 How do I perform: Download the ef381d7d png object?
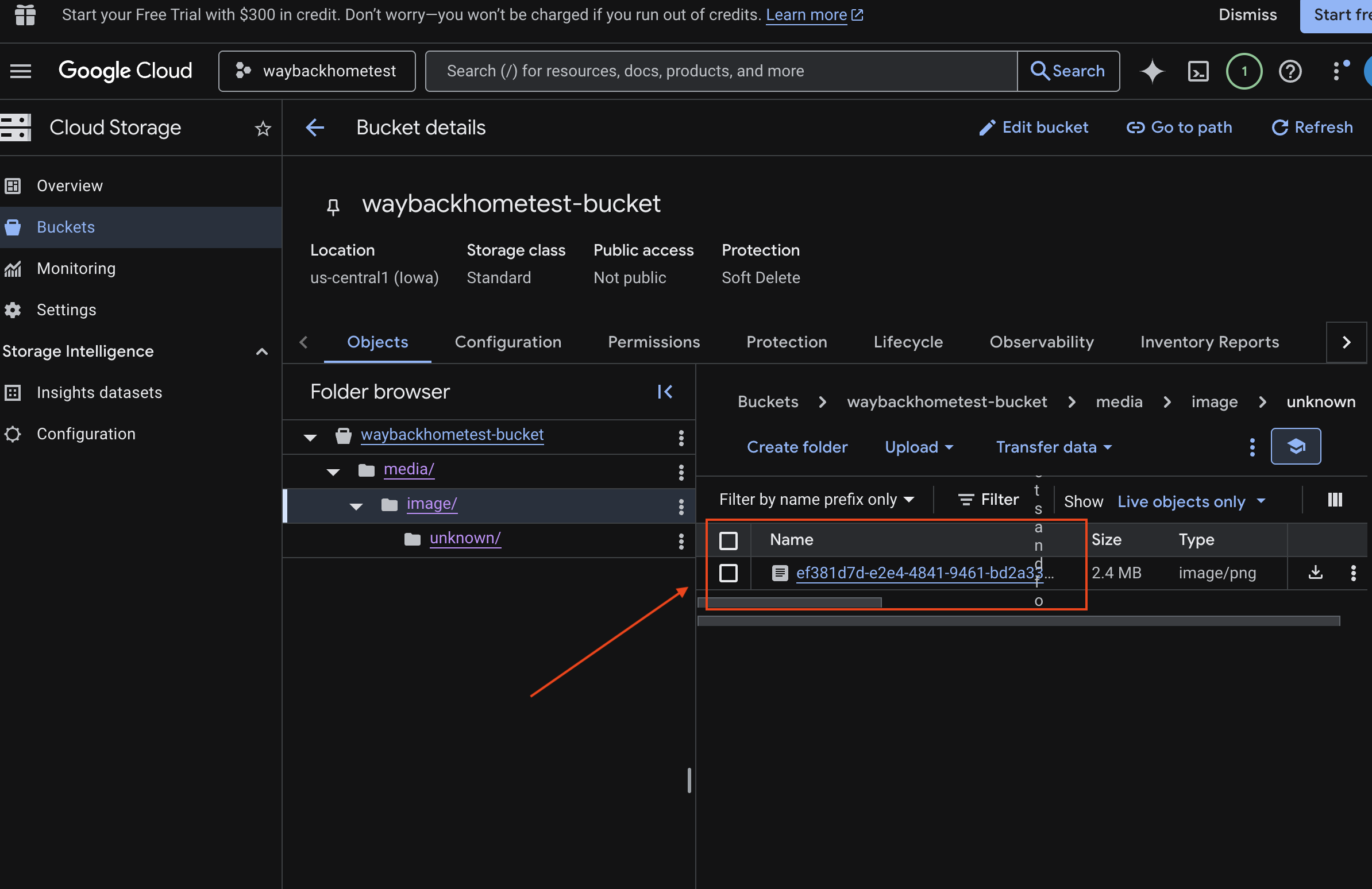coord(1315,572)
